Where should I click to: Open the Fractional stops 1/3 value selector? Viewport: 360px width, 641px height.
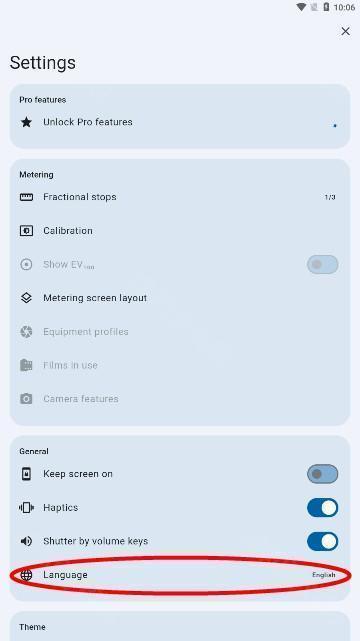click(180, 197)
